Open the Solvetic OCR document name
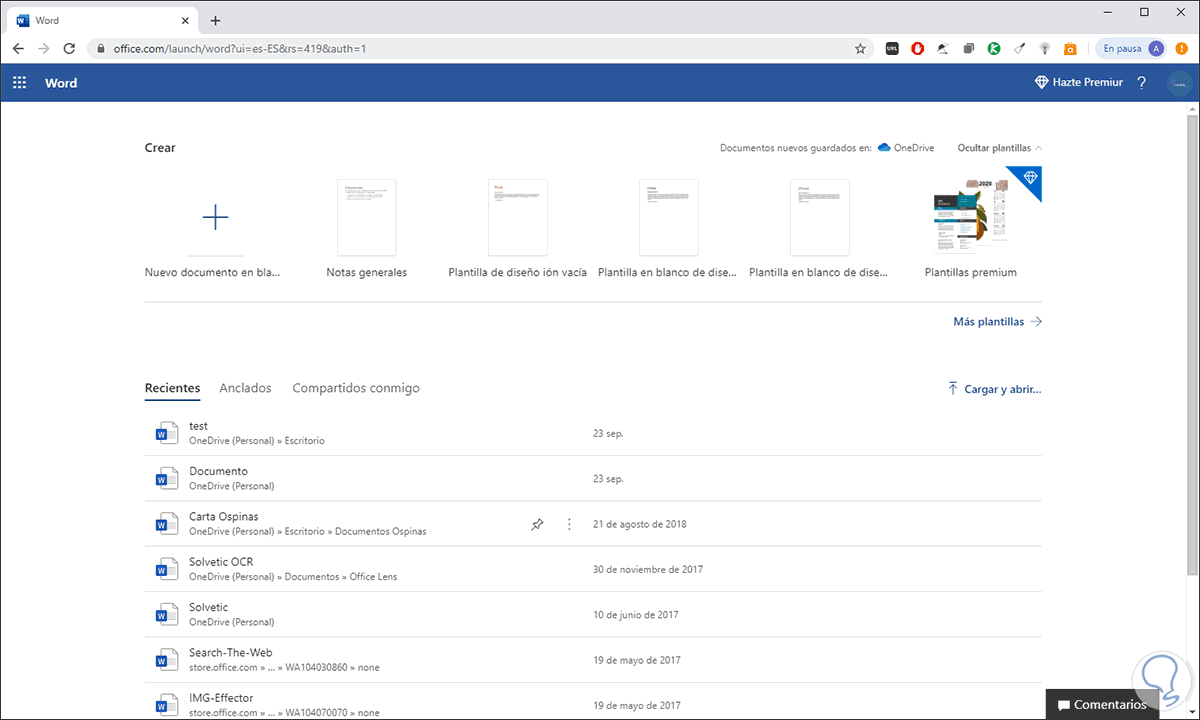 [221, 562]
